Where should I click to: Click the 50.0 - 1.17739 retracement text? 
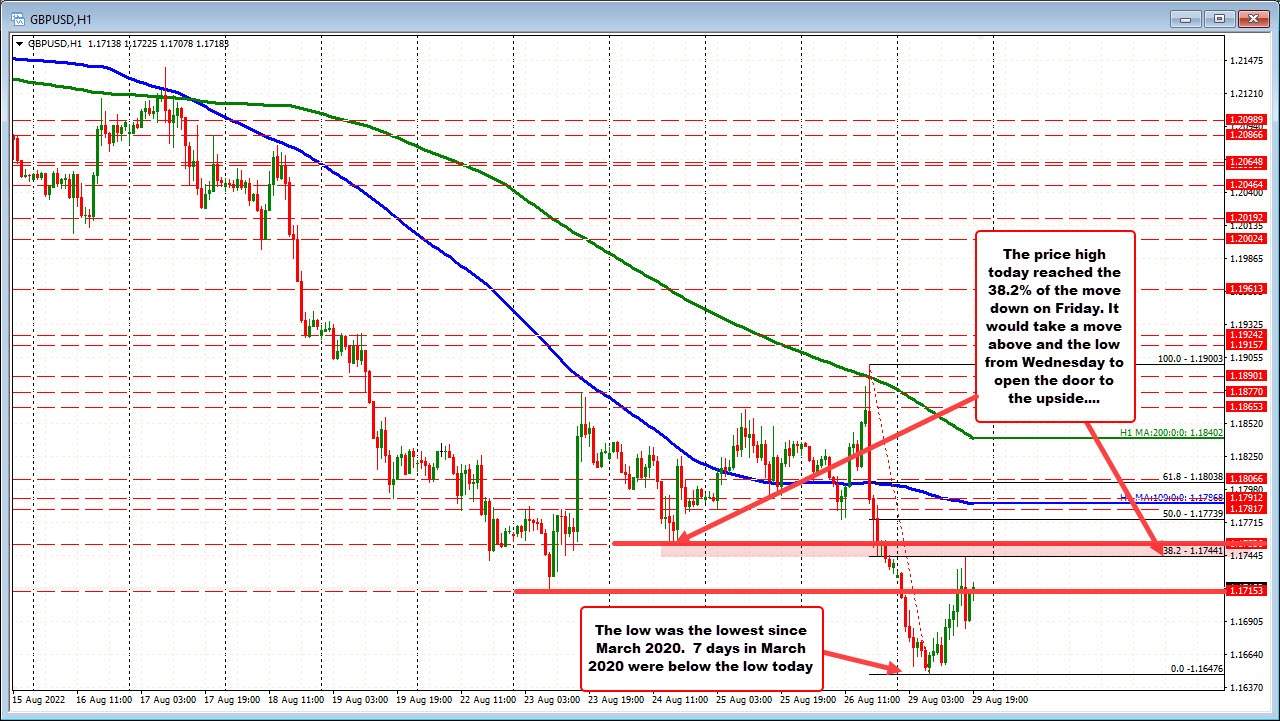(1191, 514)
